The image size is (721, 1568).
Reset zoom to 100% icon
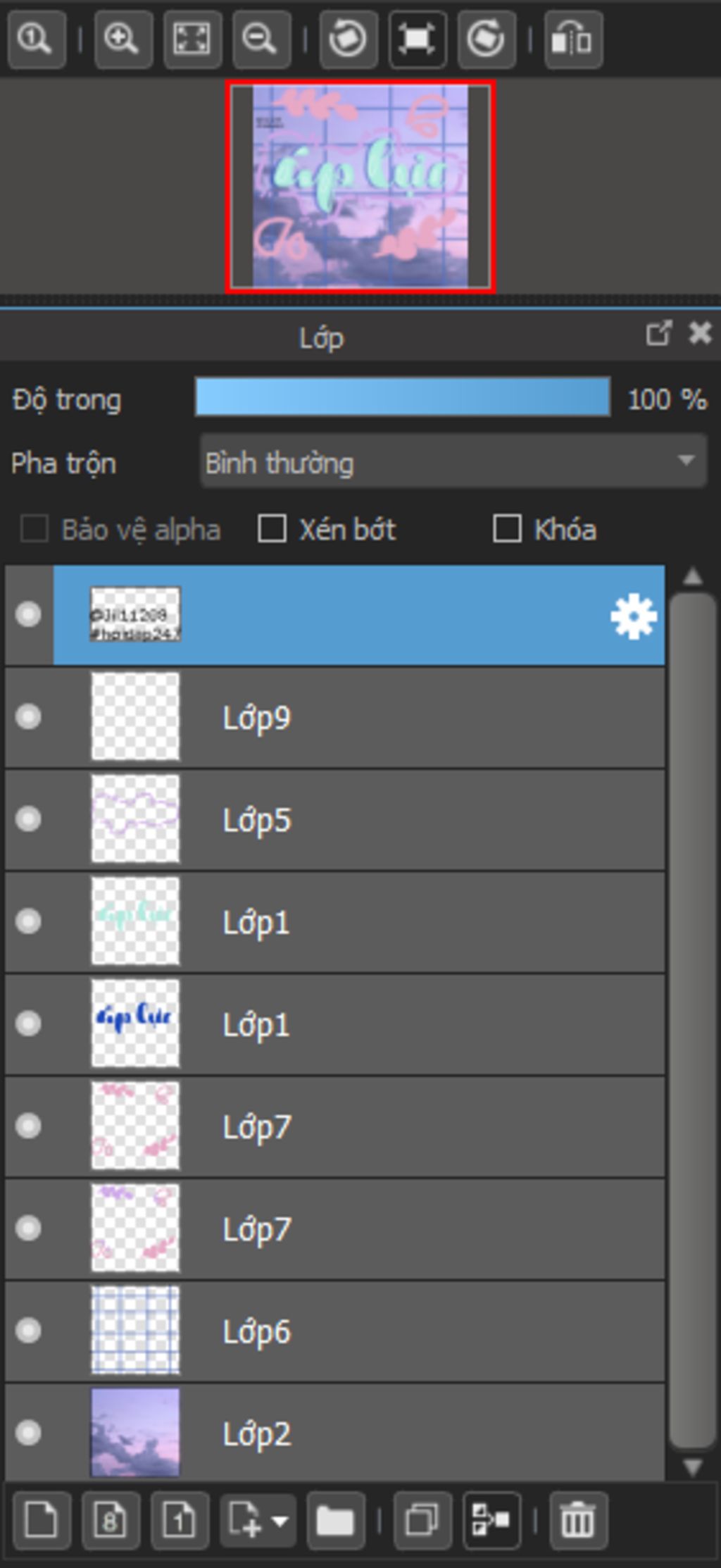pyautogui.click(x=37, y=39)
